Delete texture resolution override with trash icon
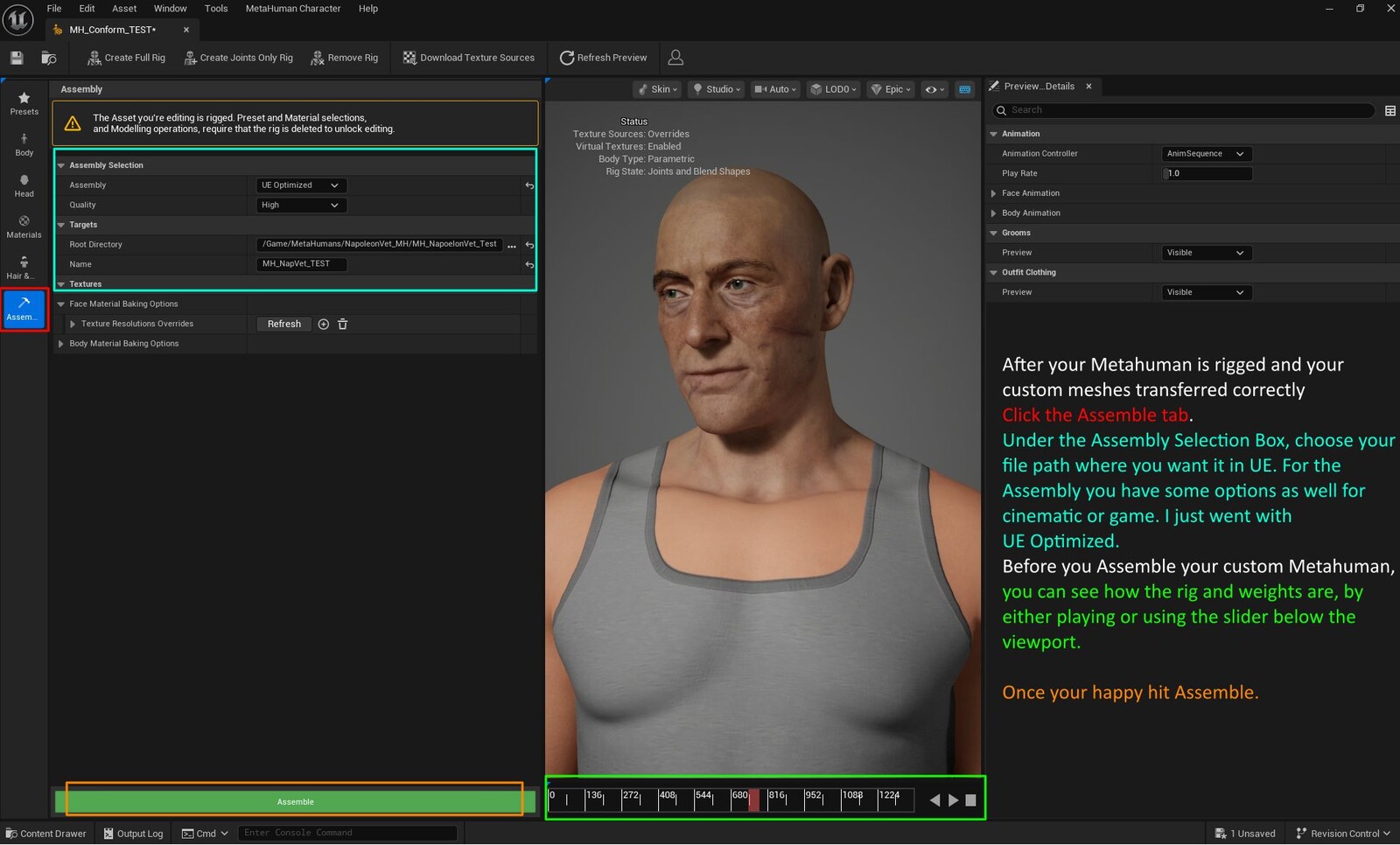 [x=343, y=325]
